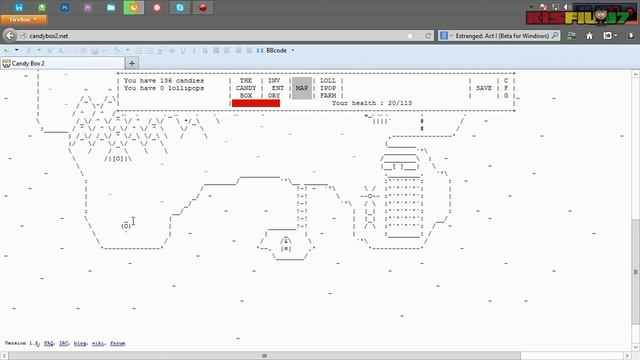Click the volume speaker tray icon
640x360 pixels.
[567, 7]
